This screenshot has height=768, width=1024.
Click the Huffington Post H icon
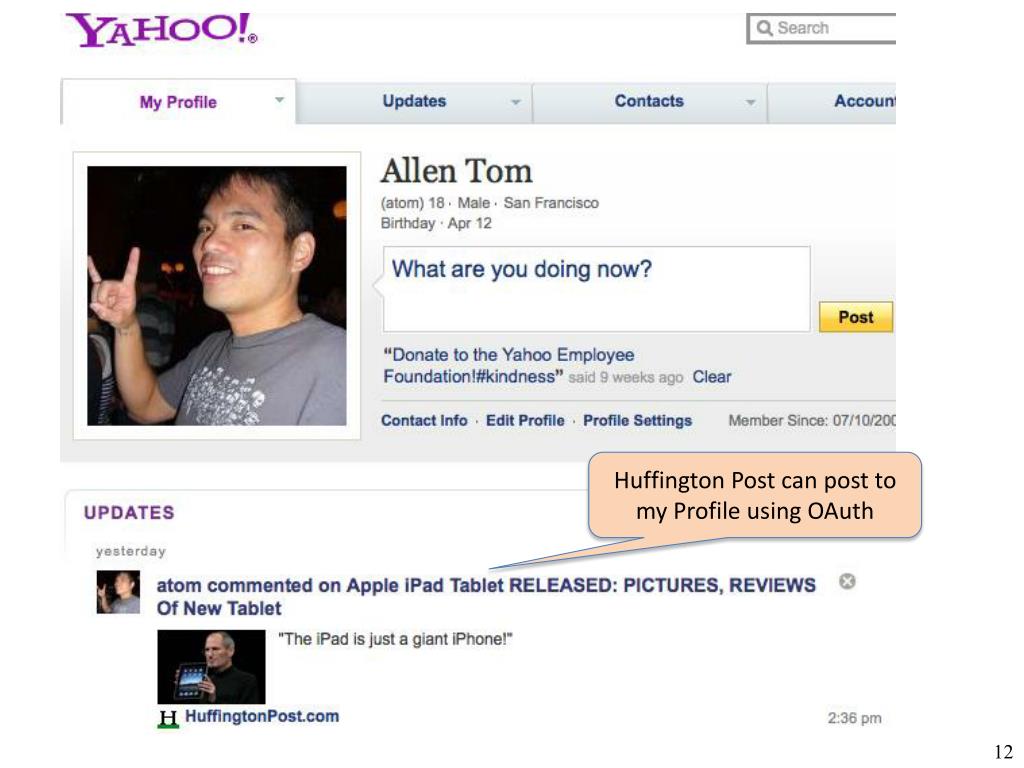pyautogui.click(x=168, y=718)
